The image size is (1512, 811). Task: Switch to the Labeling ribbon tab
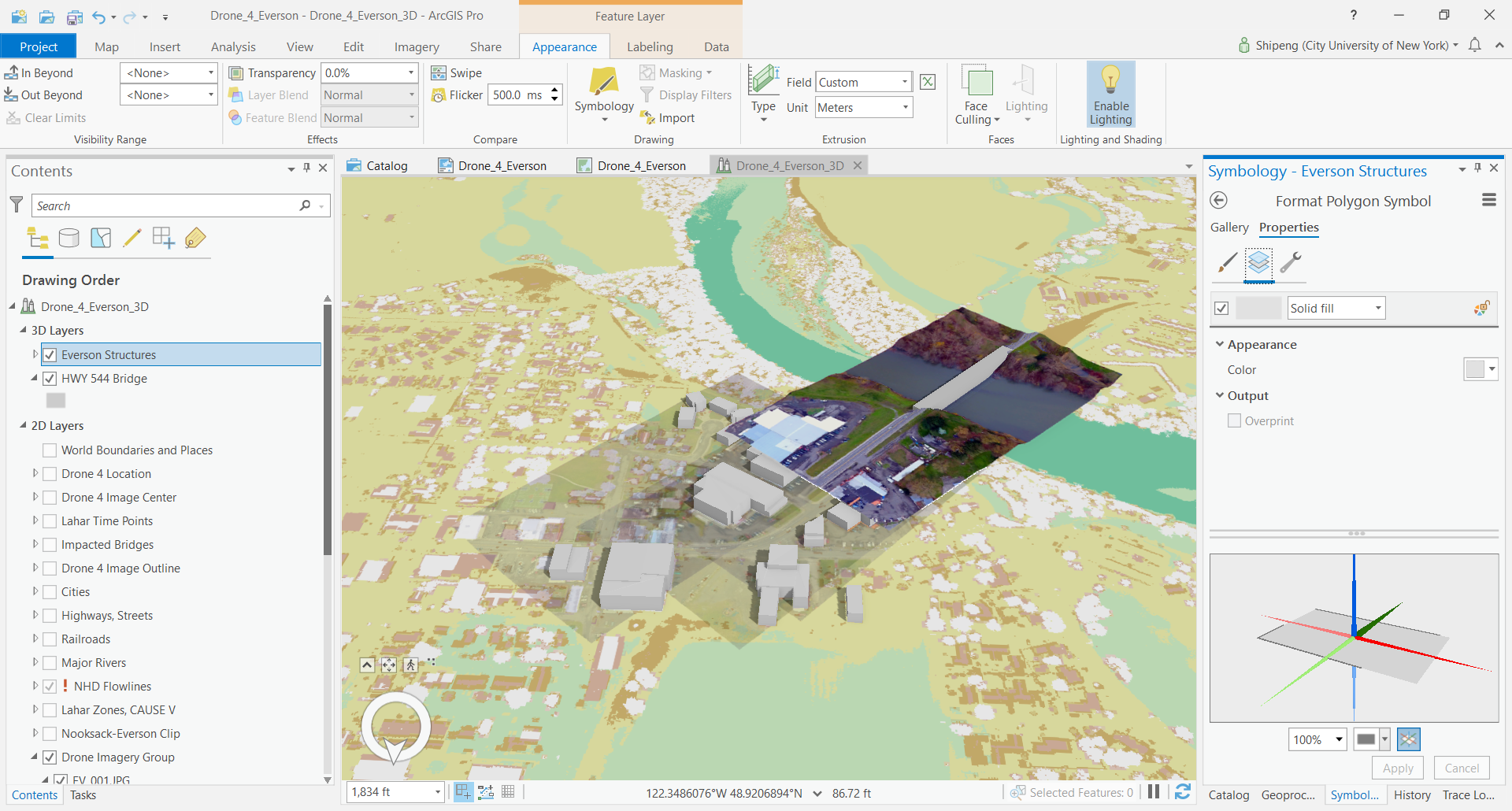[650, 46]
